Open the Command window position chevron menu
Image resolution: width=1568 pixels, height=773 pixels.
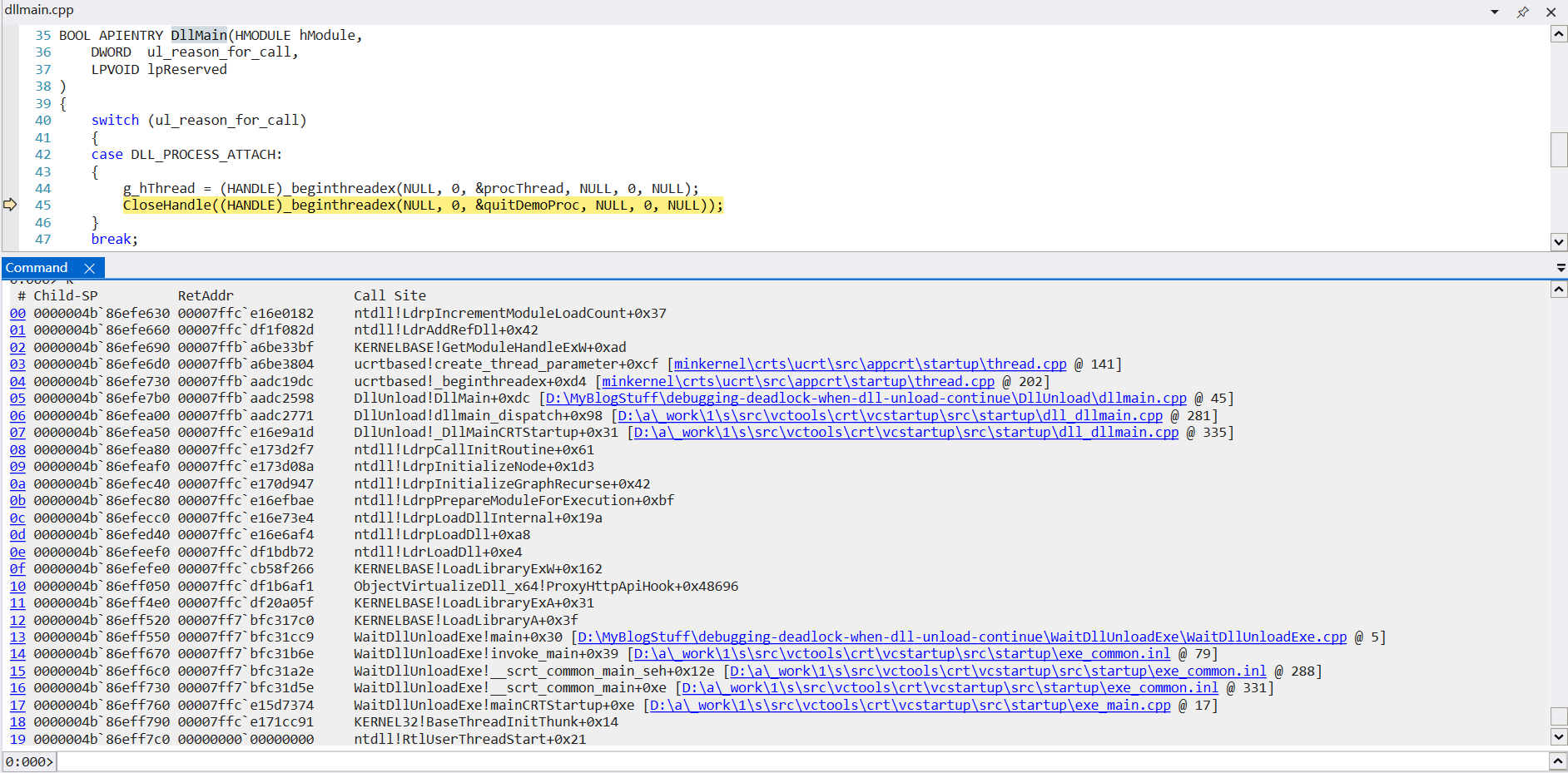click(x=1561, y=267)
